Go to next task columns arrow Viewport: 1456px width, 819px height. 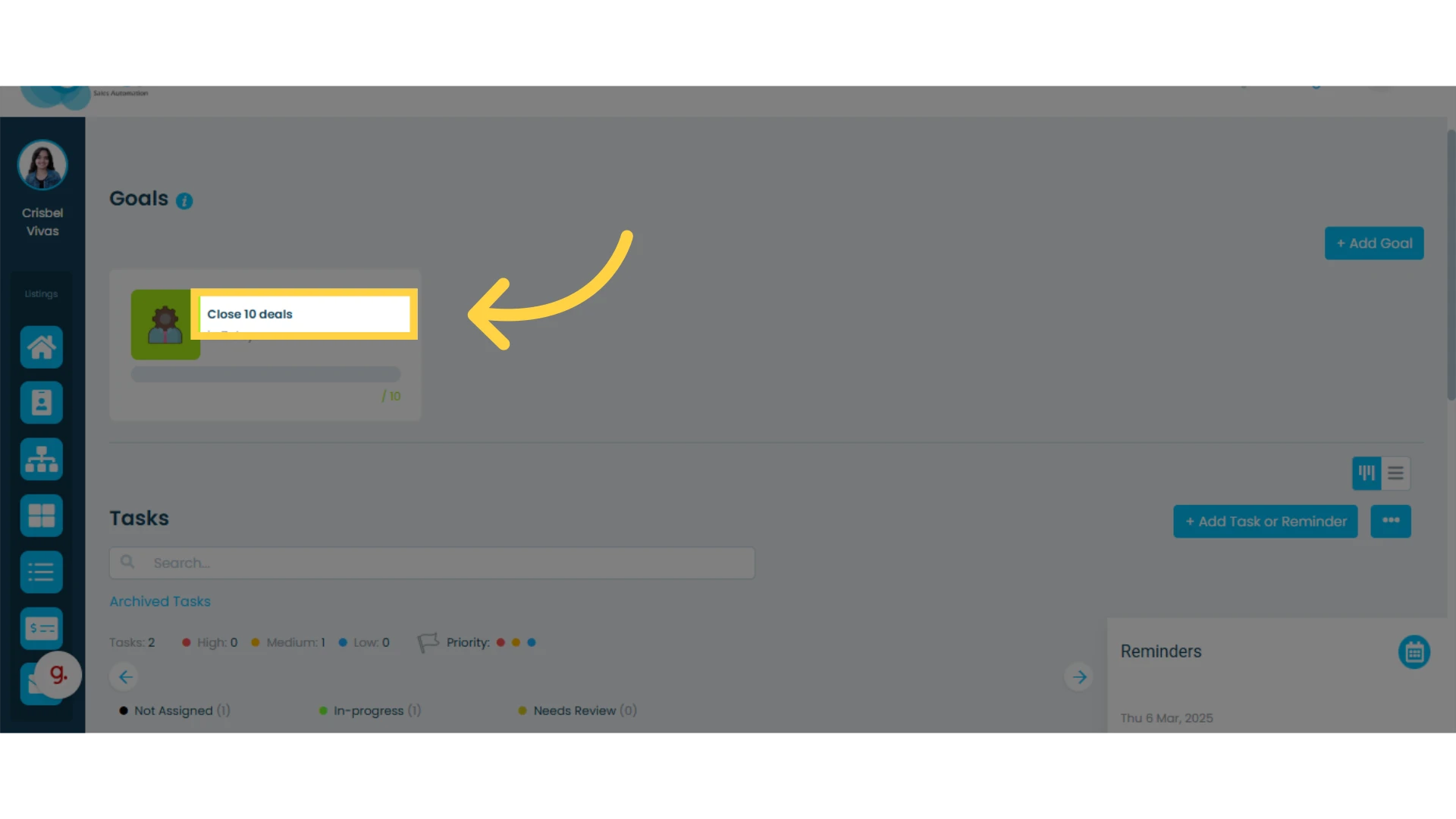(1079, 676)
